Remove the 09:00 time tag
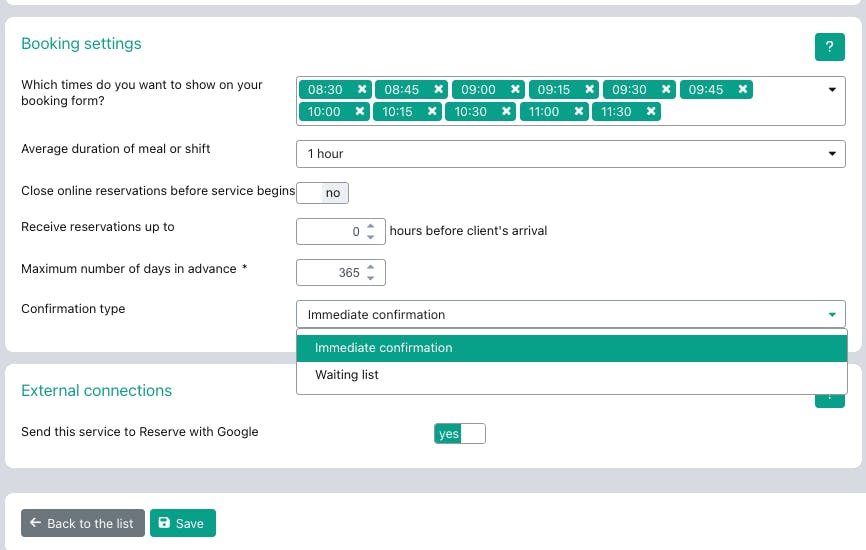 pyautogui.click(x=515, y=90)
